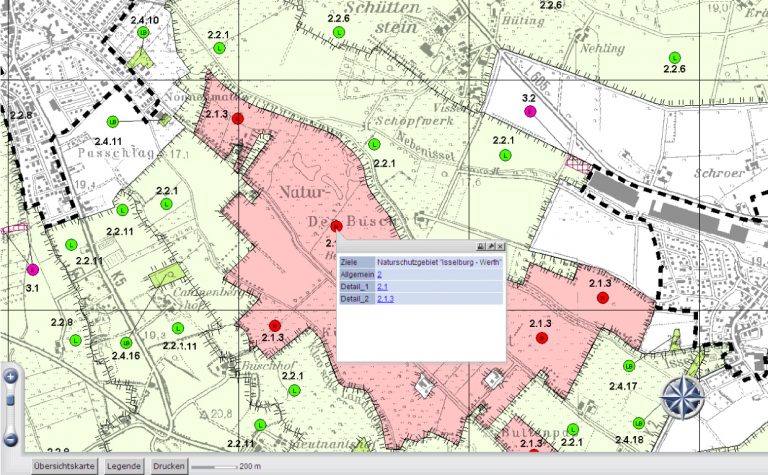Select the green LB marker labeled 2.4.16
Viewport: 768px width, 475px height.
tap(126, 342)
